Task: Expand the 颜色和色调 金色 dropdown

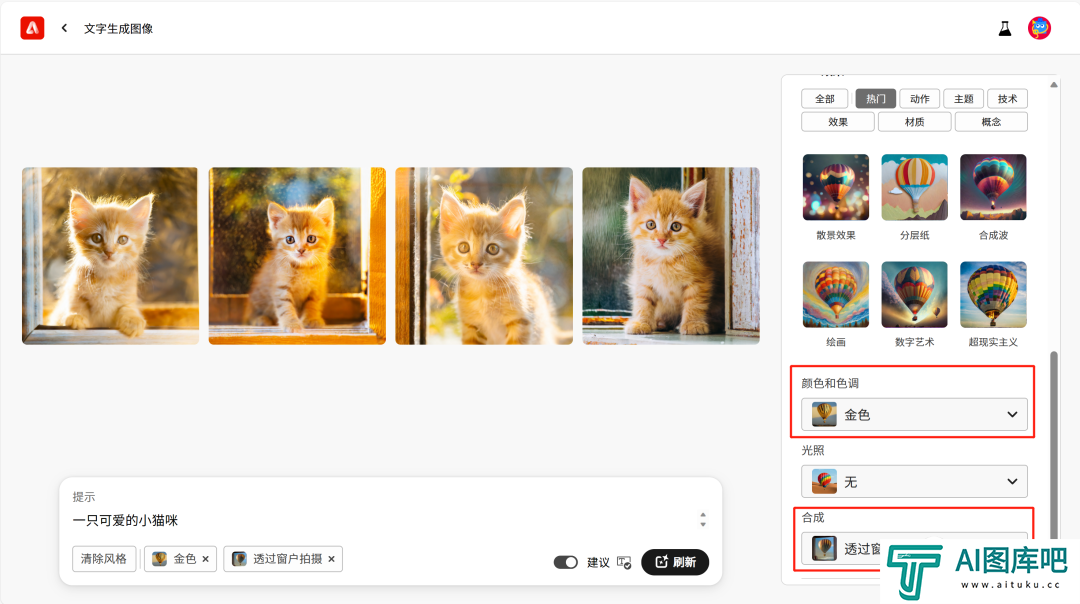Action: point(914,415)
